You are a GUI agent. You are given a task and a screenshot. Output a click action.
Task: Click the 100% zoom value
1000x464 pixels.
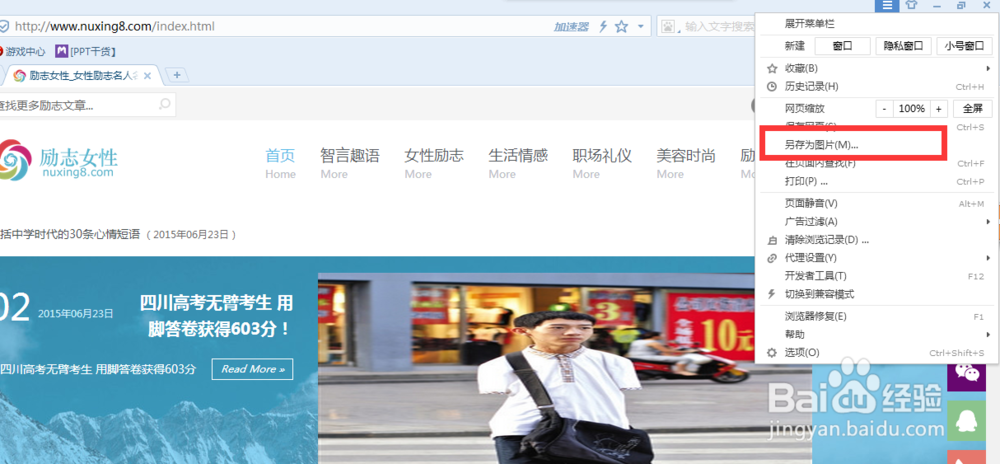tap(911, 108)
